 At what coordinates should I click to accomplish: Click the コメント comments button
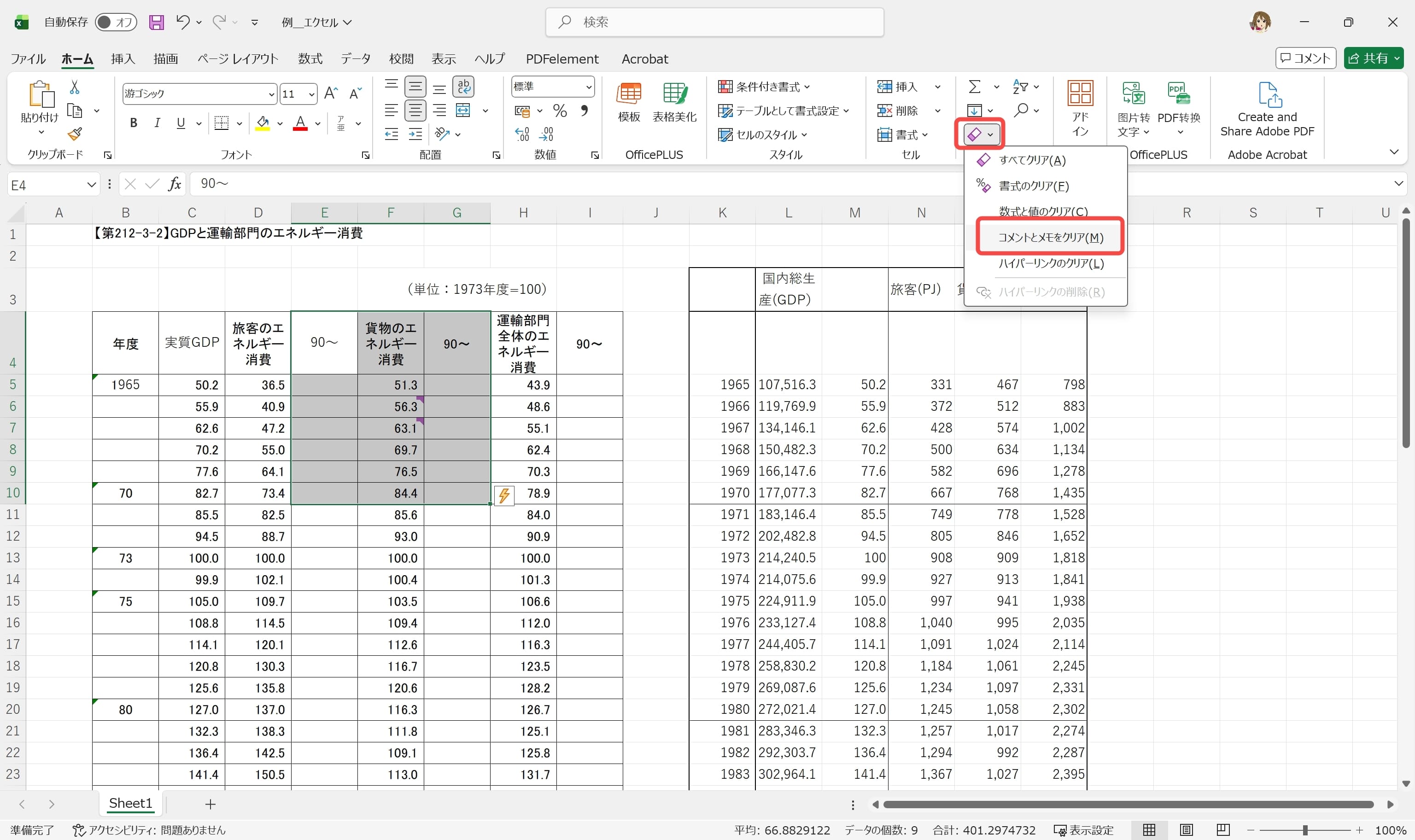[x=1305, y=58]
